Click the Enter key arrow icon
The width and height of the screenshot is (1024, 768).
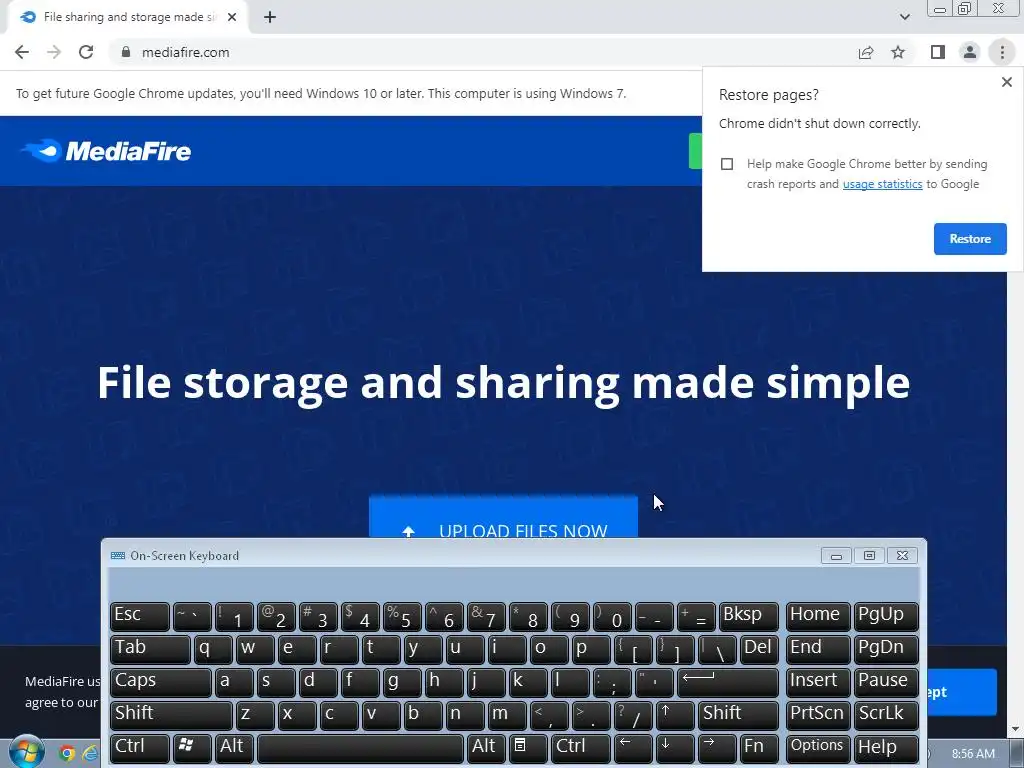pos(728,682)
